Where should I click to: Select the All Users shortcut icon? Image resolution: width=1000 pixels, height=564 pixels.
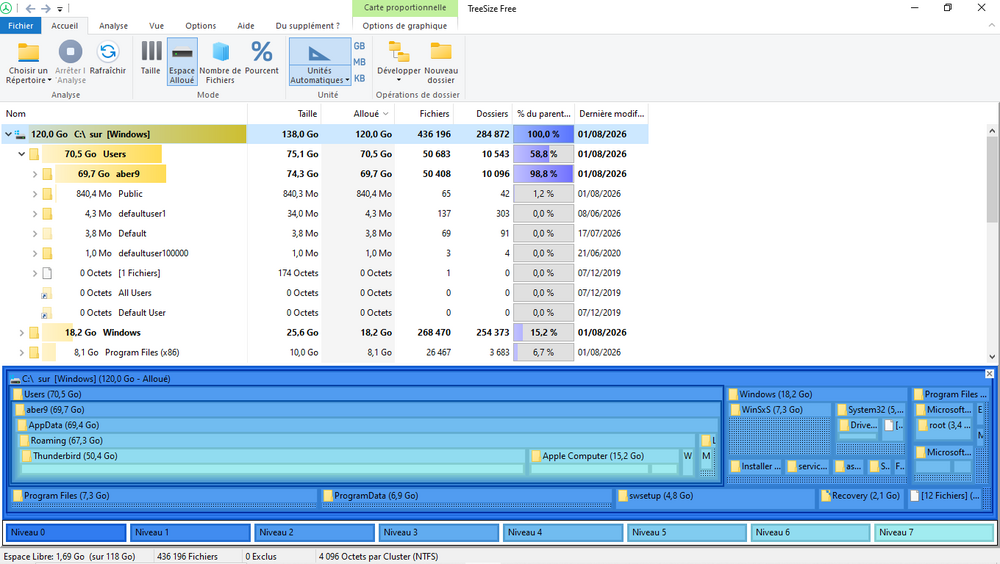coord(46,293)
